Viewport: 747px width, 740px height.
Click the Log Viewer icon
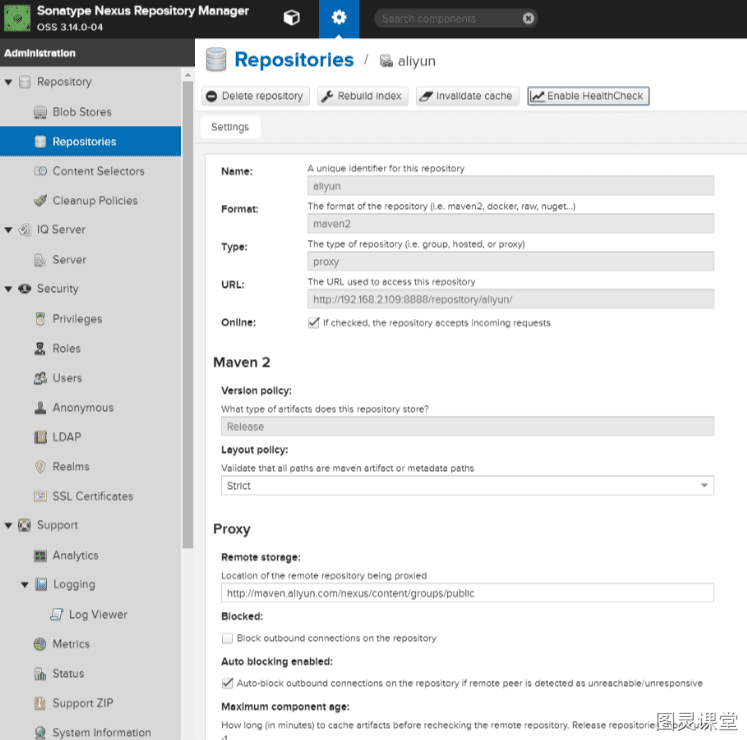coord(57,614)
